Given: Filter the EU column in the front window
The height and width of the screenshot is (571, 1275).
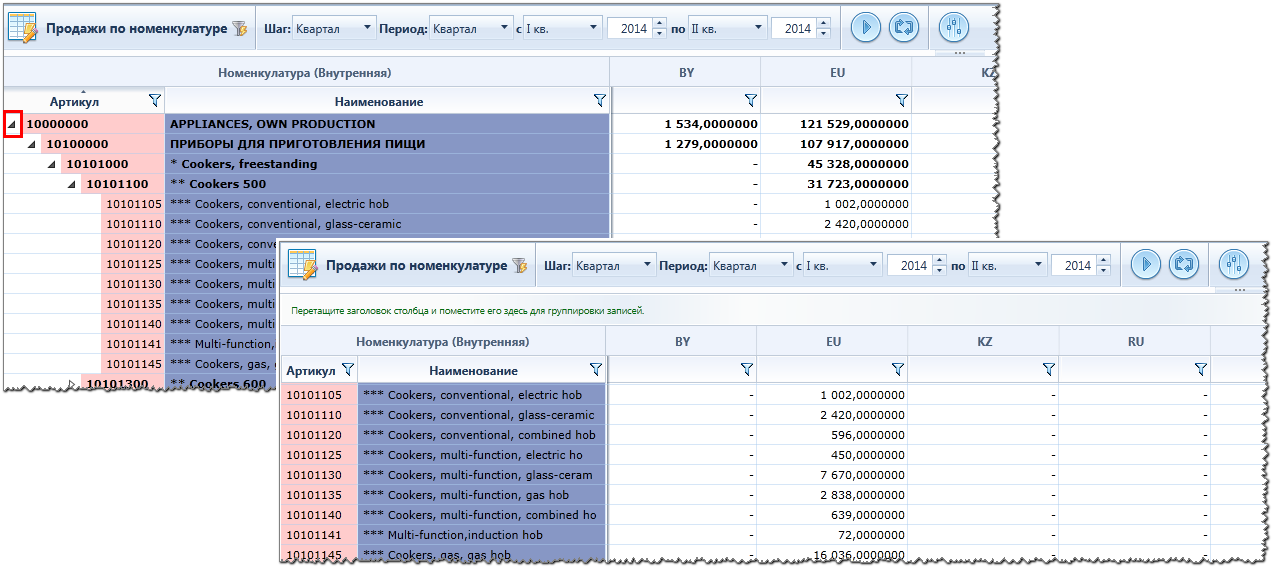Looking at the screenshot, I should click(x=897, y=369).
